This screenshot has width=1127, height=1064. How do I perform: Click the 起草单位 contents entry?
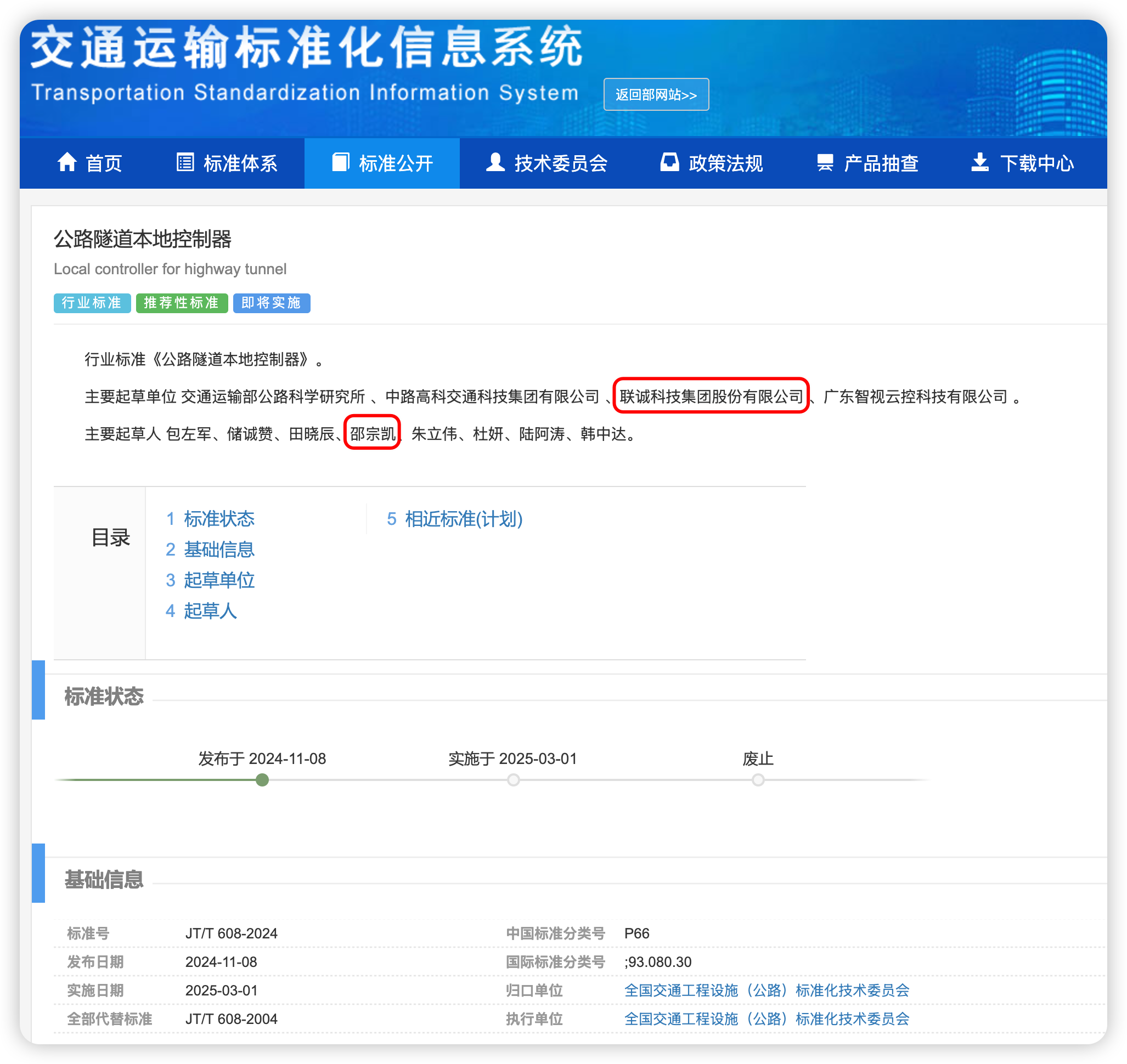click(218, 580)
